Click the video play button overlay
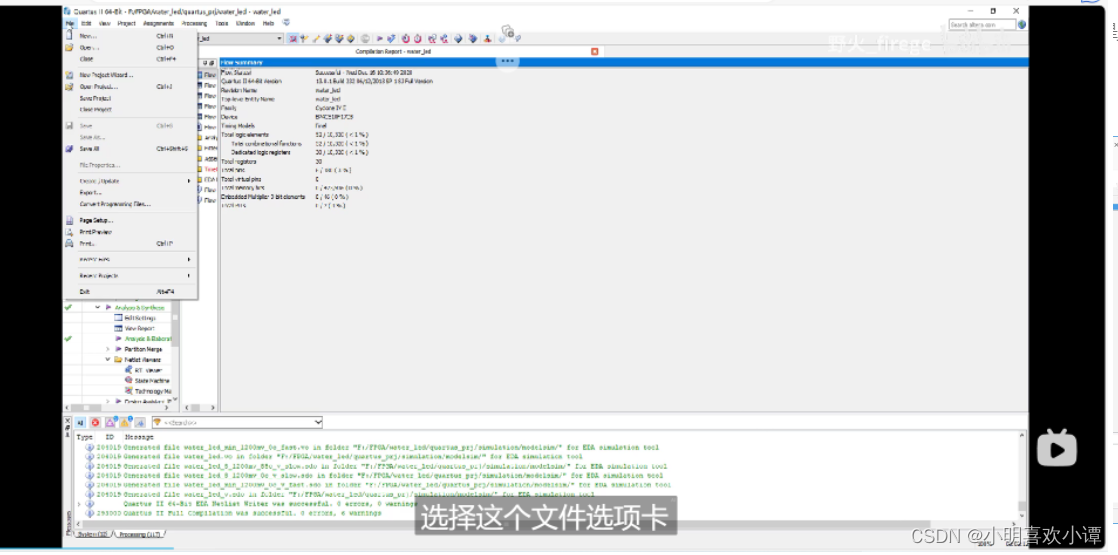 [x=1057, y=449]
